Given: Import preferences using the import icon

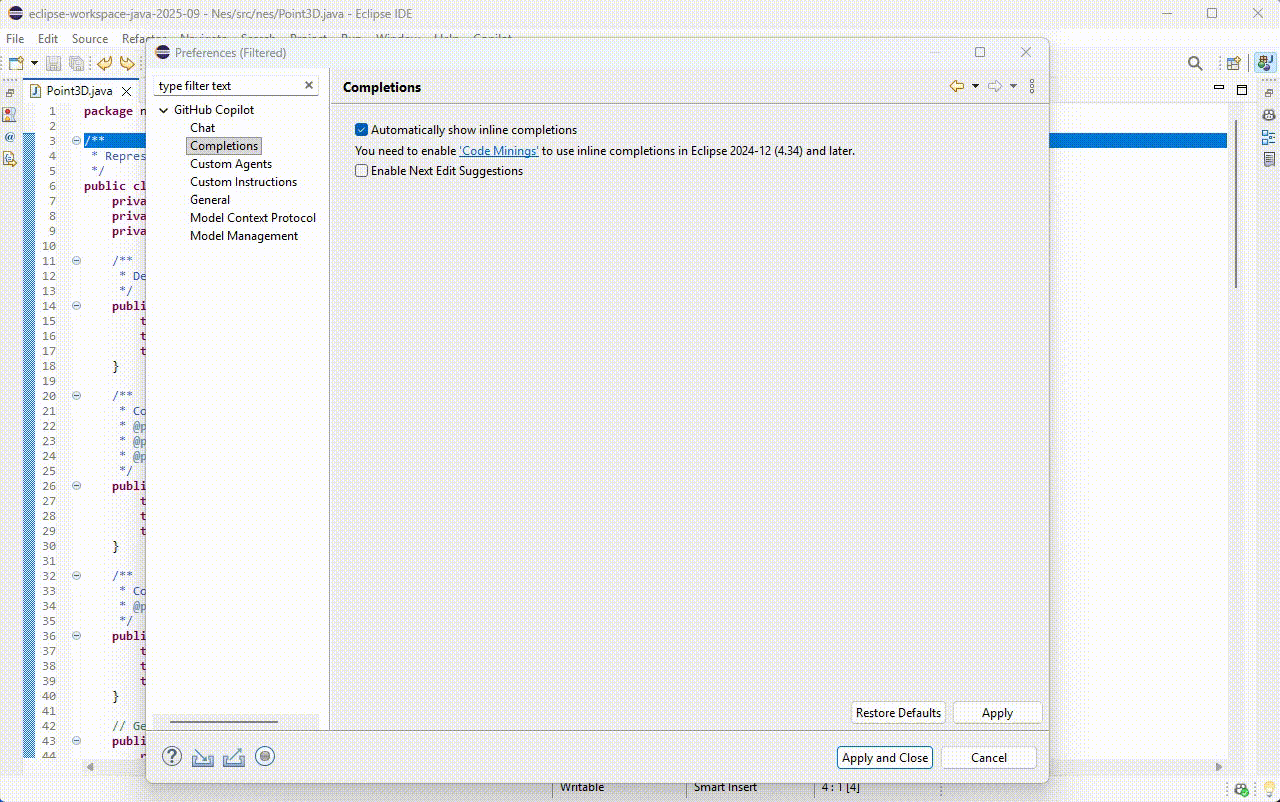Looking at the screenshot, I should [203, 757].
